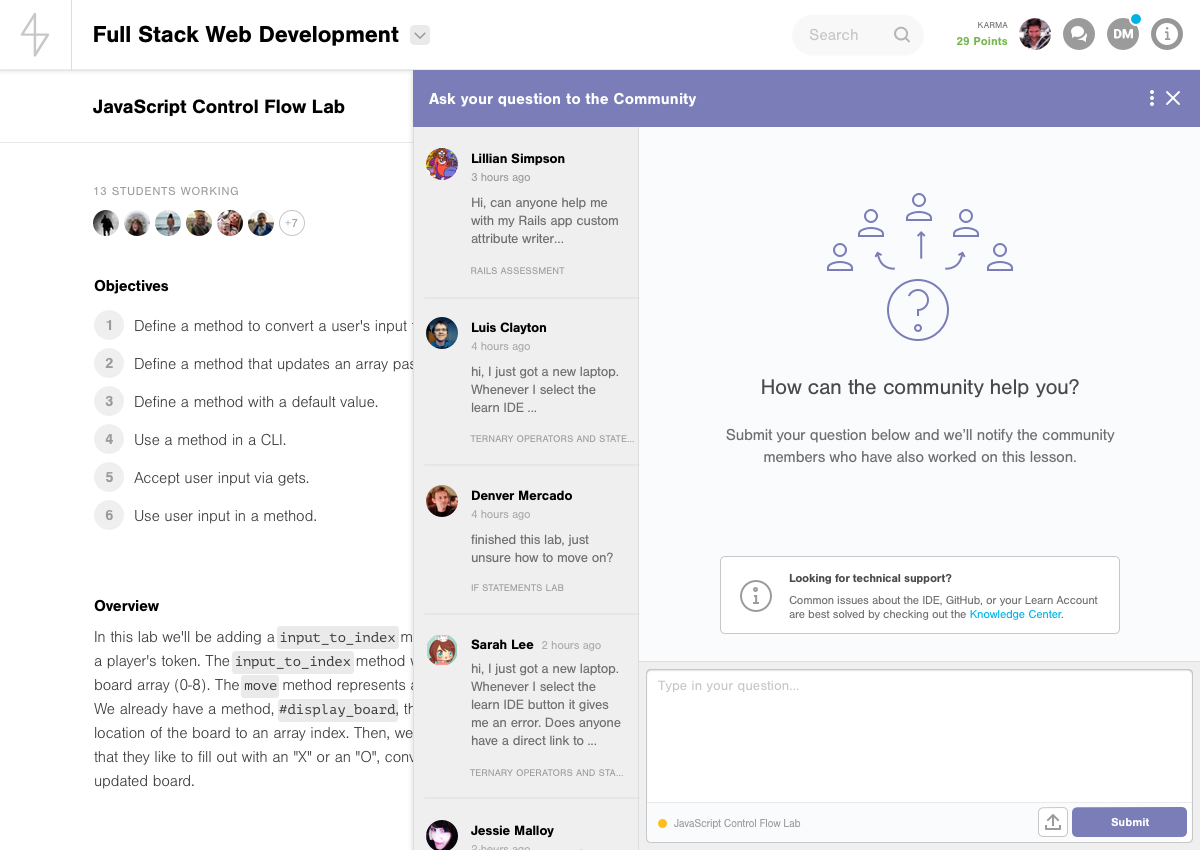The image size is (1200, 850).
Task: Click the upload attachment icon next to Submit
Action: [1053, 822]
